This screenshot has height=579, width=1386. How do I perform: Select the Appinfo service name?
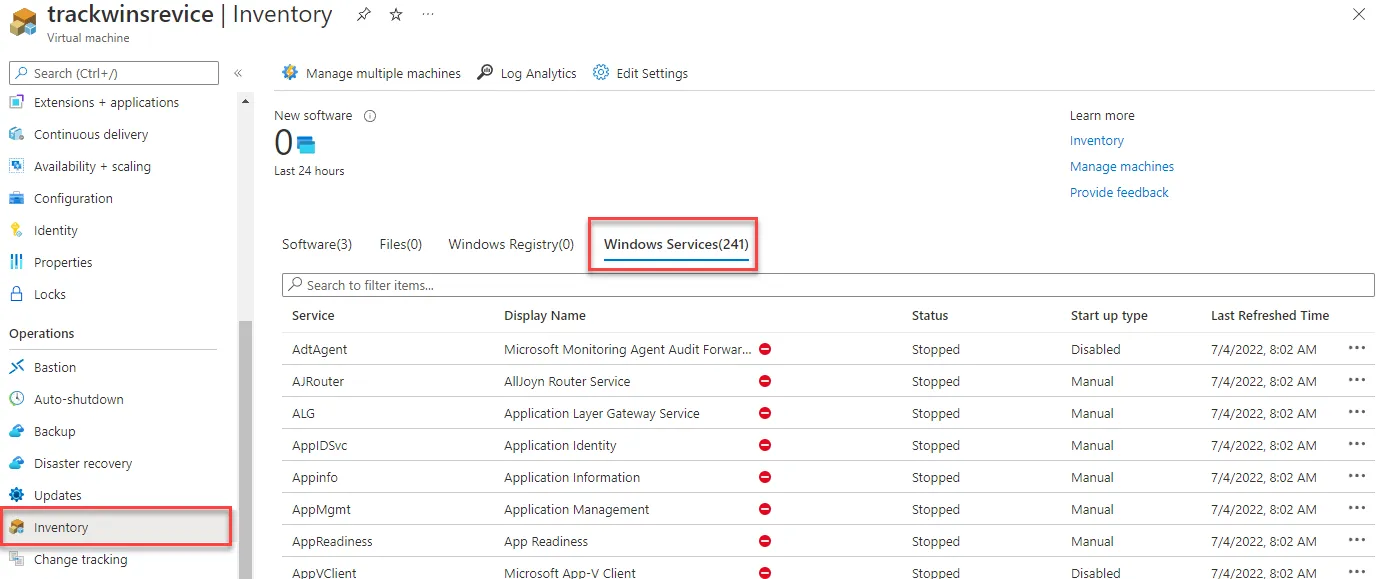pyautogui.click(x=316, y=477)
